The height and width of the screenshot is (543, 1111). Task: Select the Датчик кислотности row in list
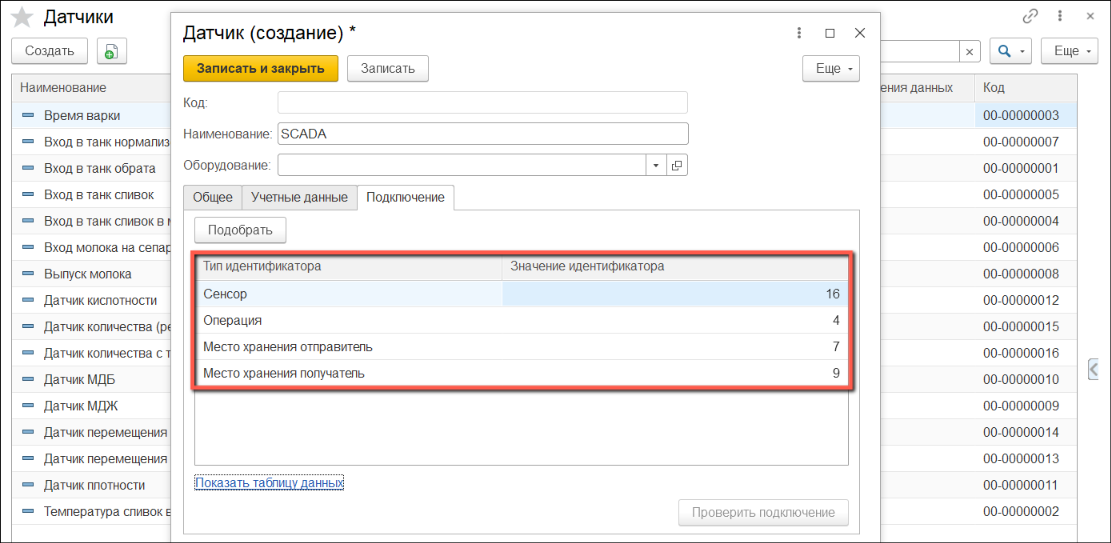pos(100,300)
